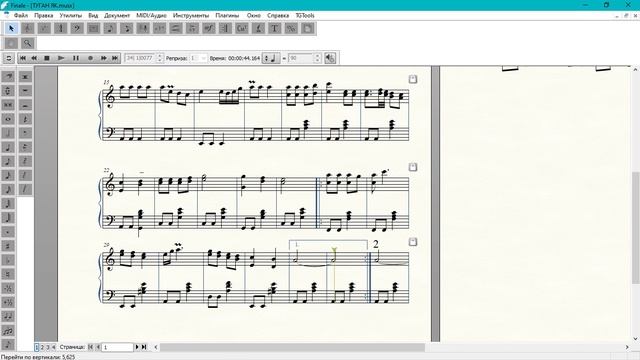Select the Page Layout tool
The height and width of the screenshot is (360, 640).
click(x=308, y=28)
